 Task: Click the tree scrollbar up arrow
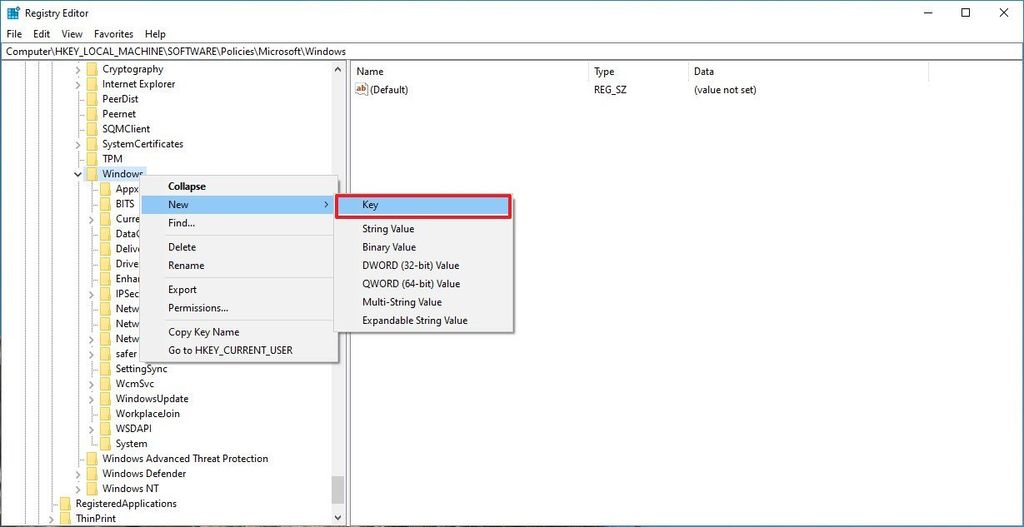point(338,69)
